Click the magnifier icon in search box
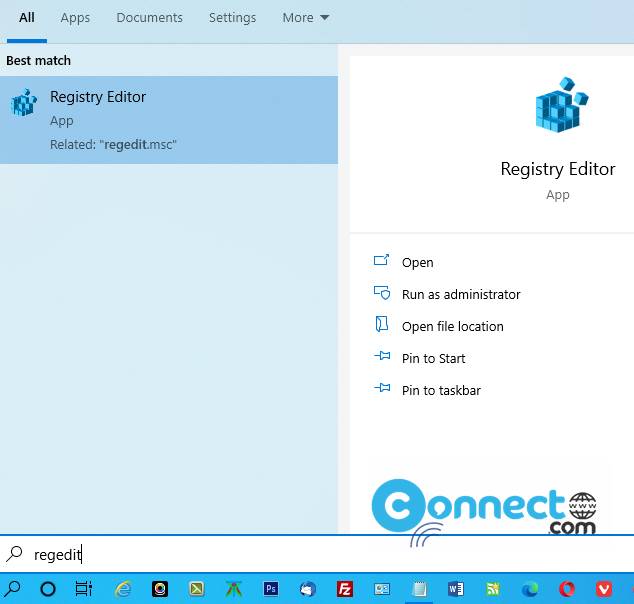Image resolution: width=634 pixels, height=604 pixels. click(x=15, y=554)
